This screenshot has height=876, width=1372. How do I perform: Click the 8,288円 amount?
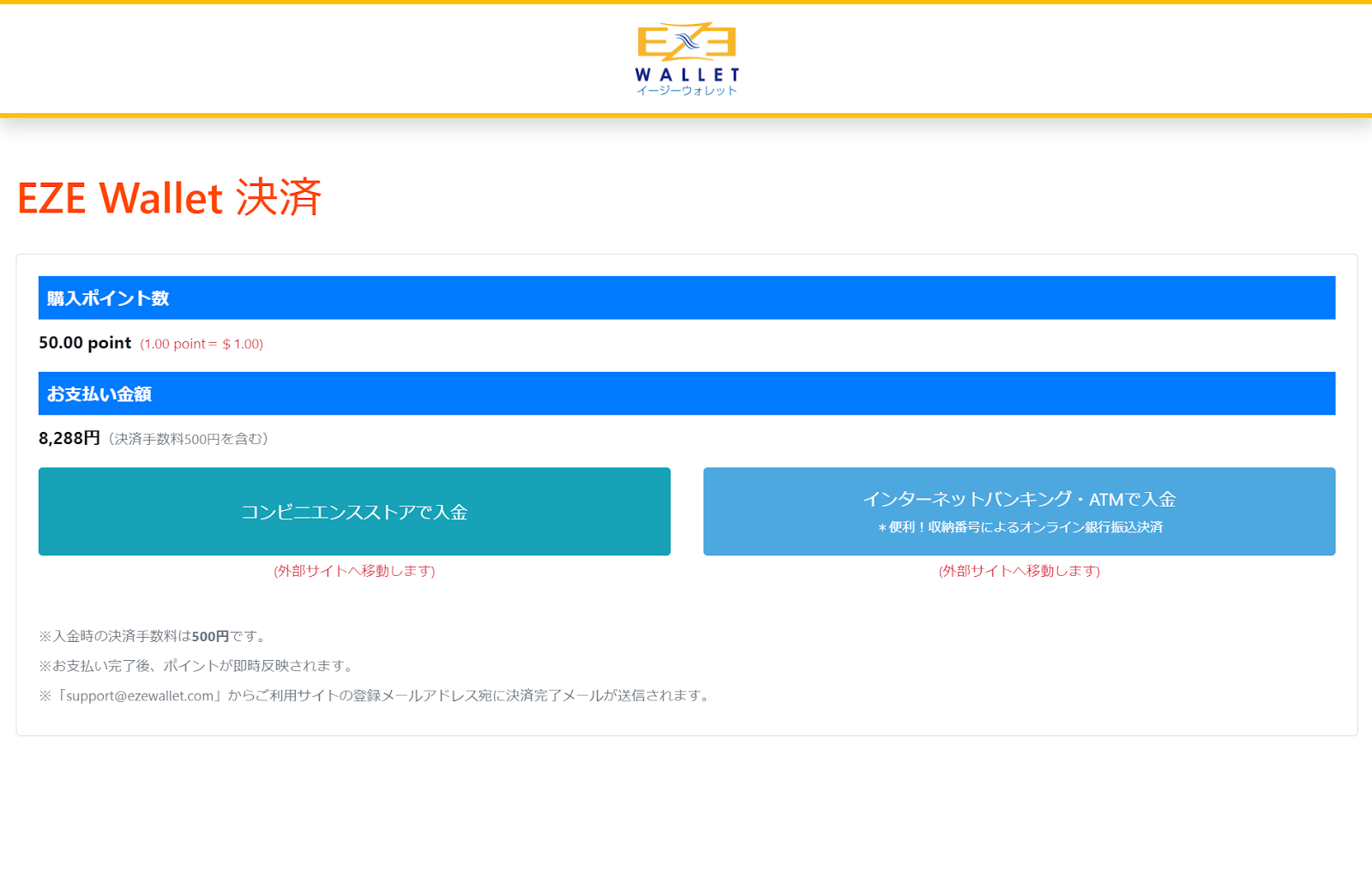point(69,438)
